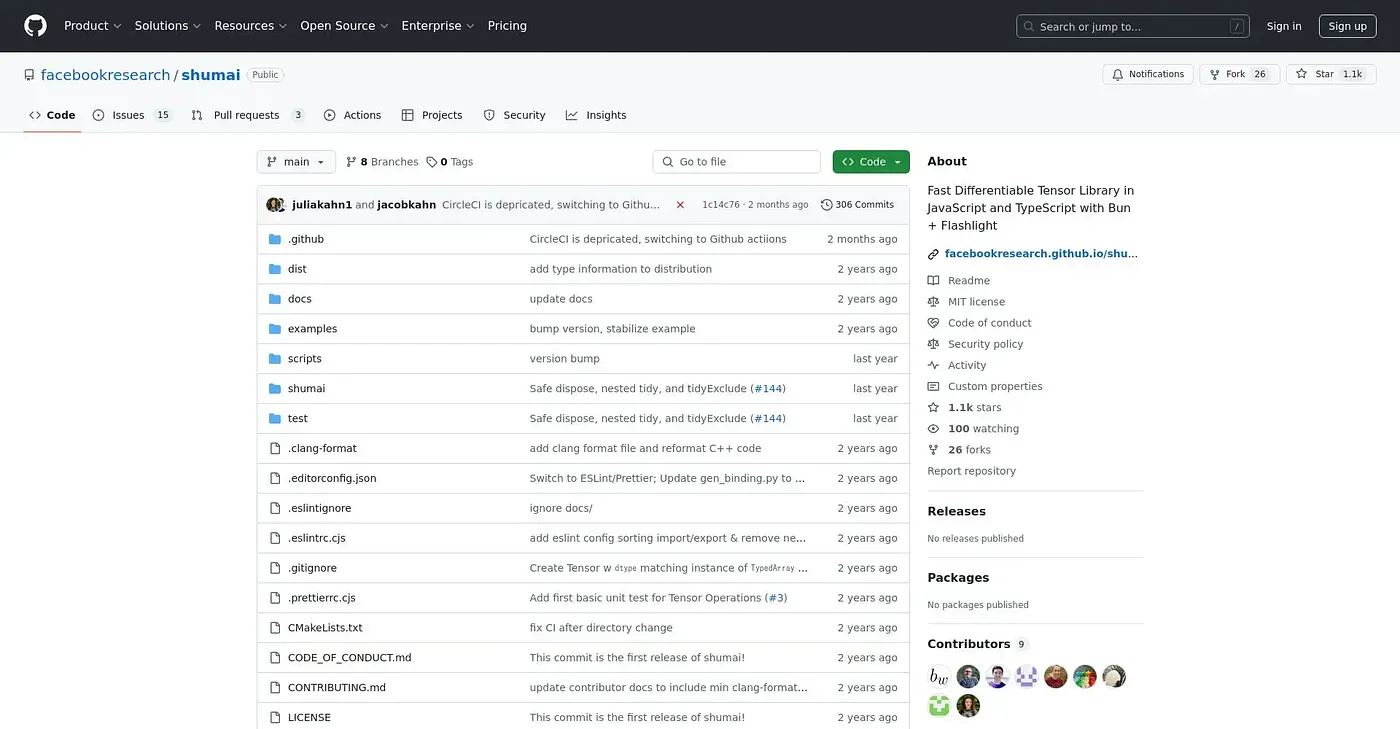Switch to the Issues tab
The width and height of the screenshot is (1400, 729).
click(x=132, y=115)
